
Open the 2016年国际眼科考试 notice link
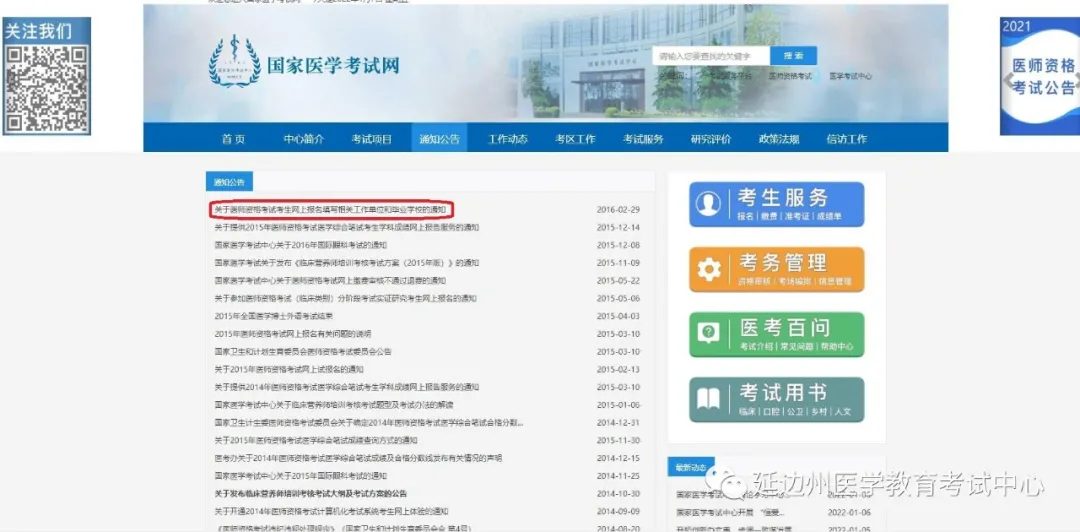[x=300, y=245]
